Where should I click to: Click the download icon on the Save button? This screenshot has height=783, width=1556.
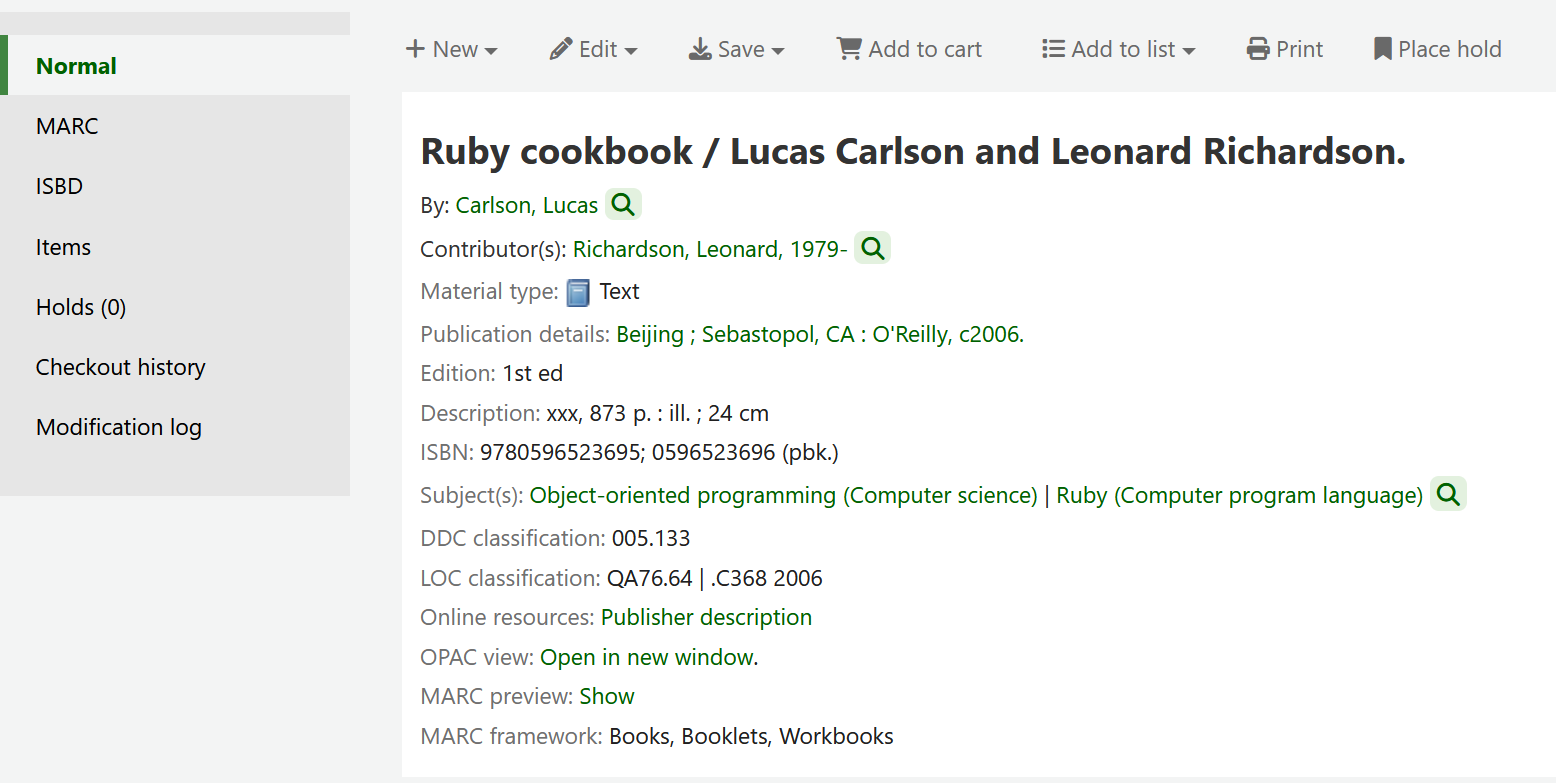click(699, 48)
